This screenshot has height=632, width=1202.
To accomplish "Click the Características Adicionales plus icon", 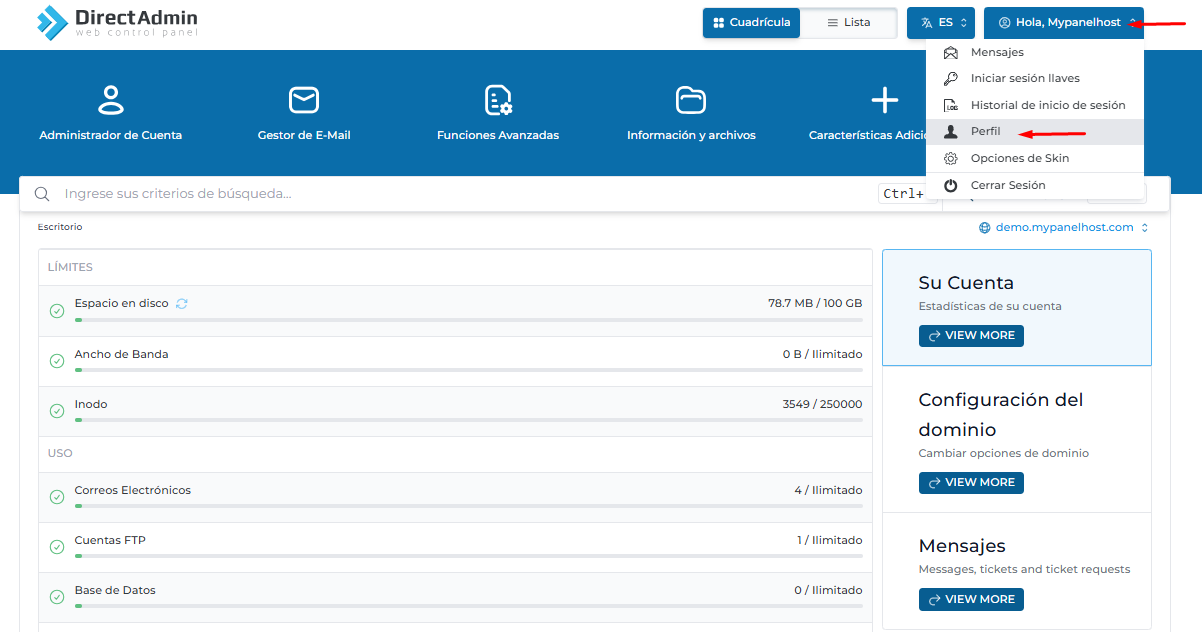I will click(x=884, y=100).
